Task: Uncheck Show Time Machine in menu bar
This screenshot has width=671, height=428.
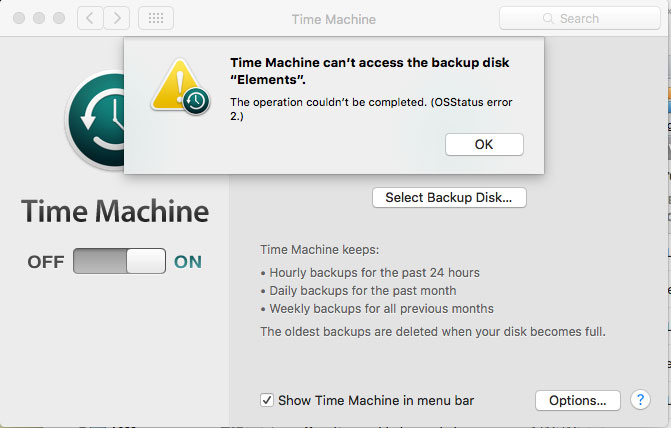Action: click(267, 401)
